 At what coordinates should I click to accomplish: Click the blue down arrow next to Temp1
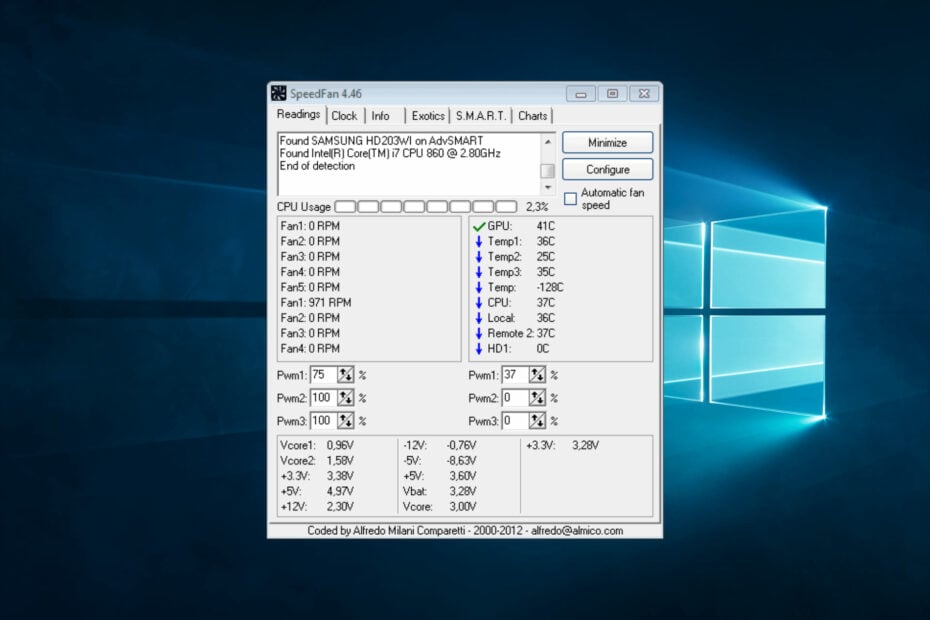[x=479, y=241]
